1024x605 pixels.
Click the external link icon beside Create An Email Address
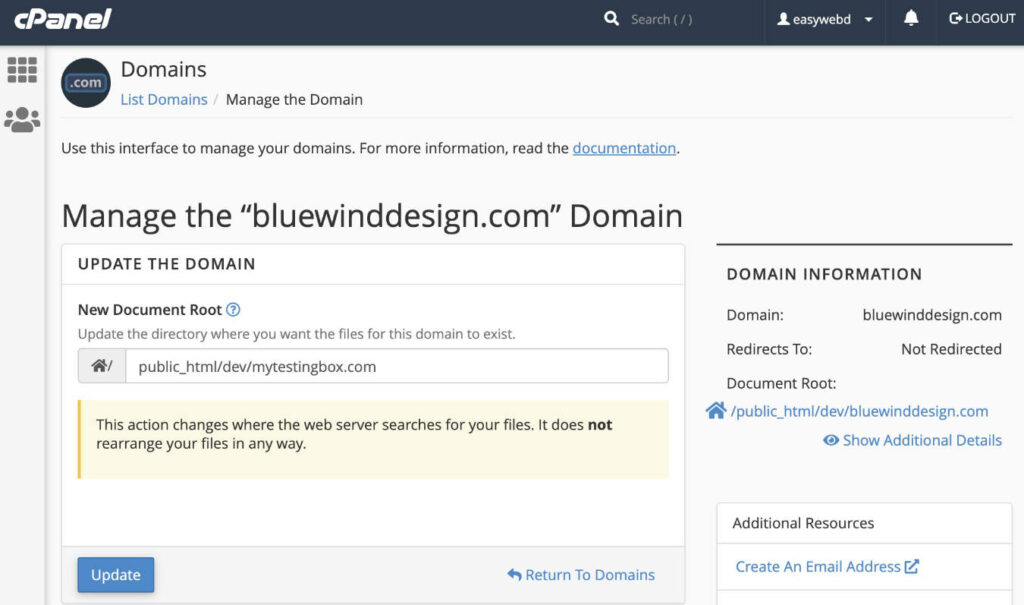911,566
